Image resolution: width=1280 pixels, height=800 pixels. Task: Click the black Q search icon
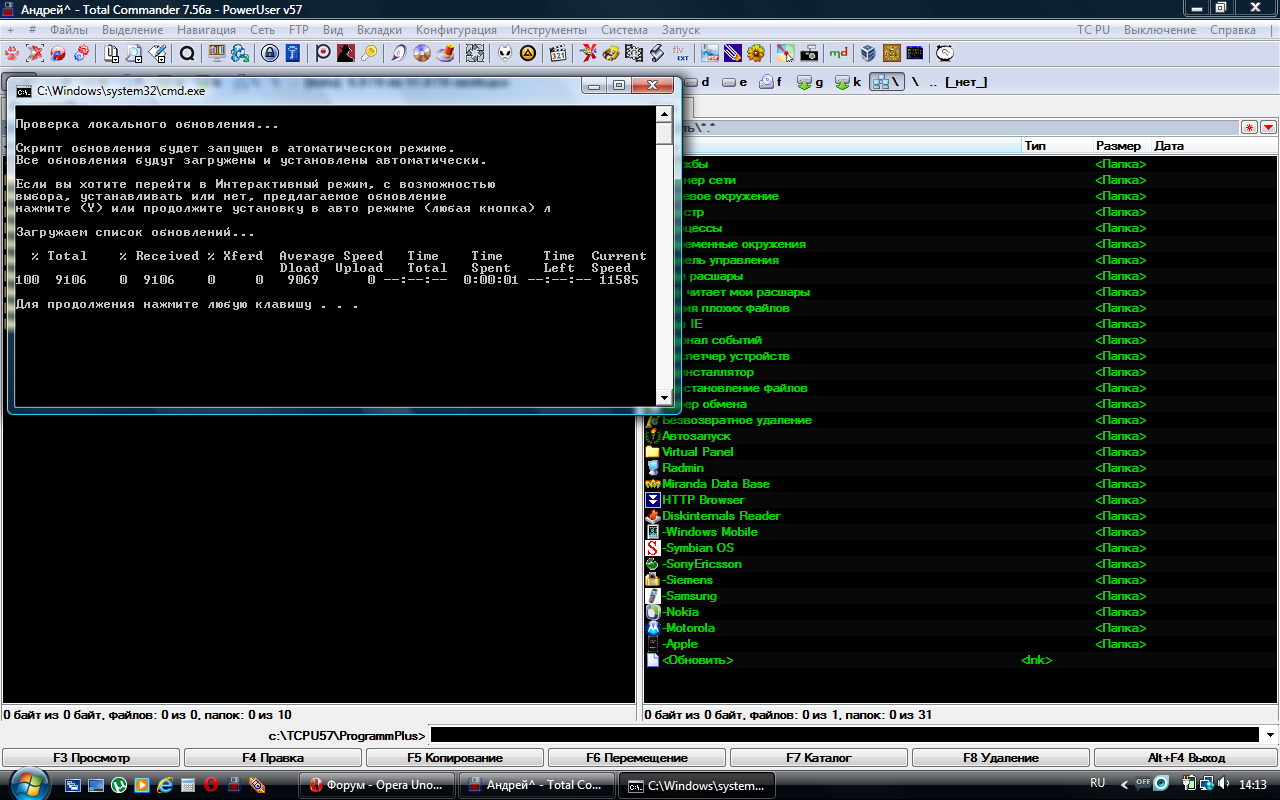(x=187, y=53)
